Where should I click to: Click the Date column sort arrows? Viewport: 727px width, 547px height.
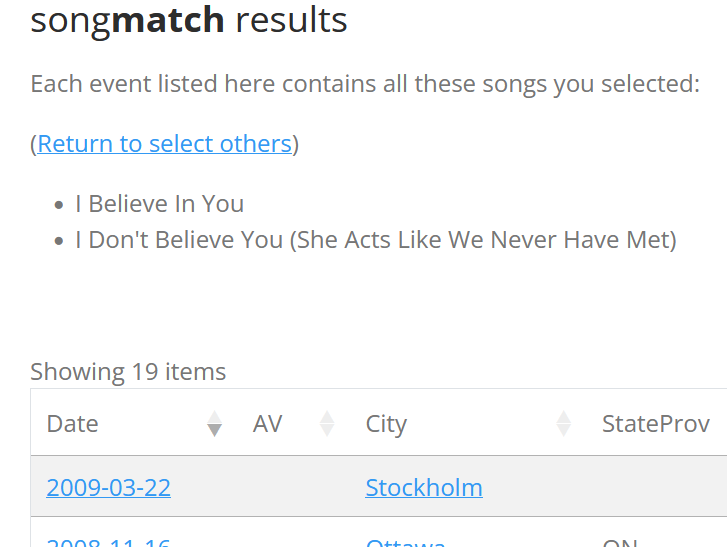coord(214,424)
